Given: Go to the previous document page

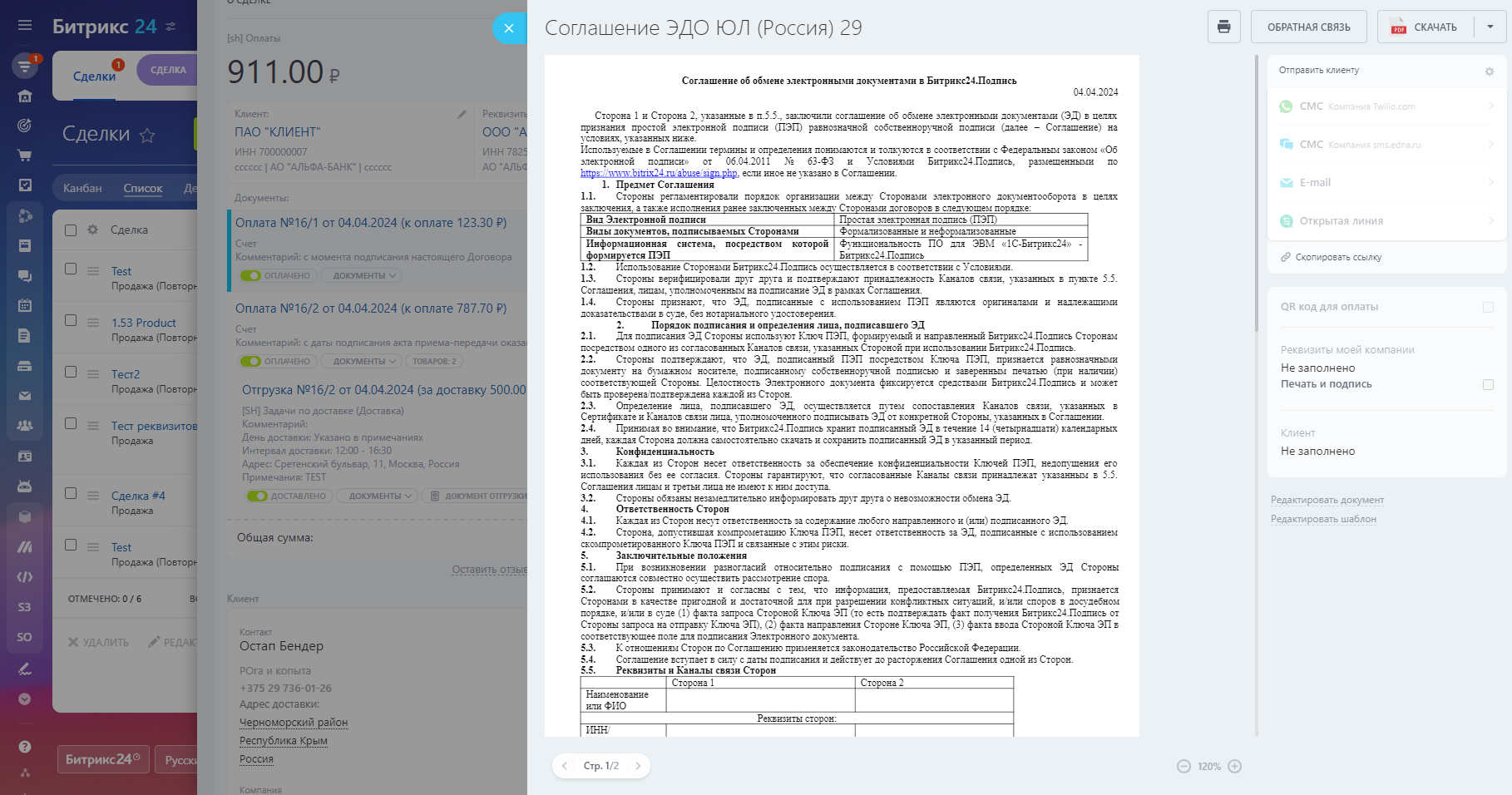Looking at the screenshot, I should pos(565,766).
